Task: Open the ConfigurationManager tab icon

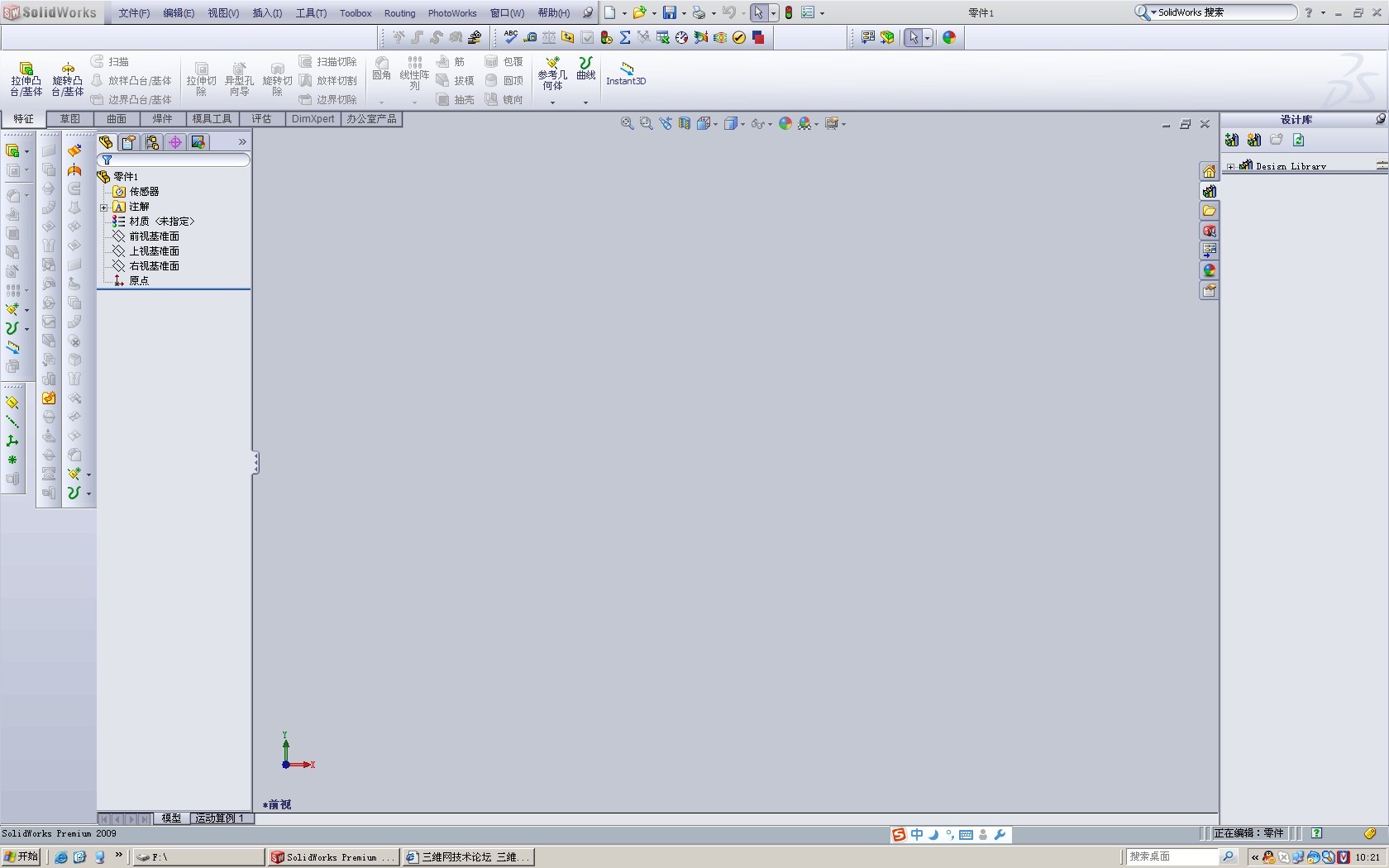Action: point(152,142)
